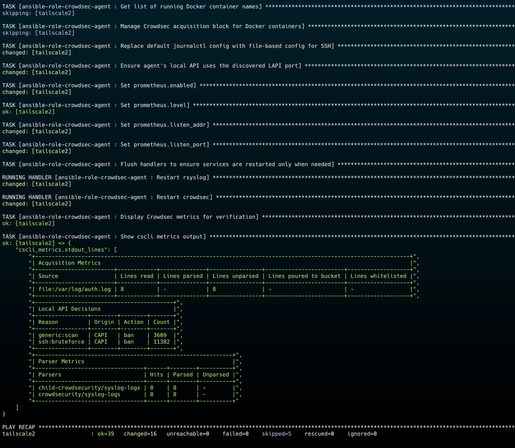Click 'ok: [tailscale2]' under Set prometheus.level
The width and height of the screenshot is (515, 448).
pos(28,112)
